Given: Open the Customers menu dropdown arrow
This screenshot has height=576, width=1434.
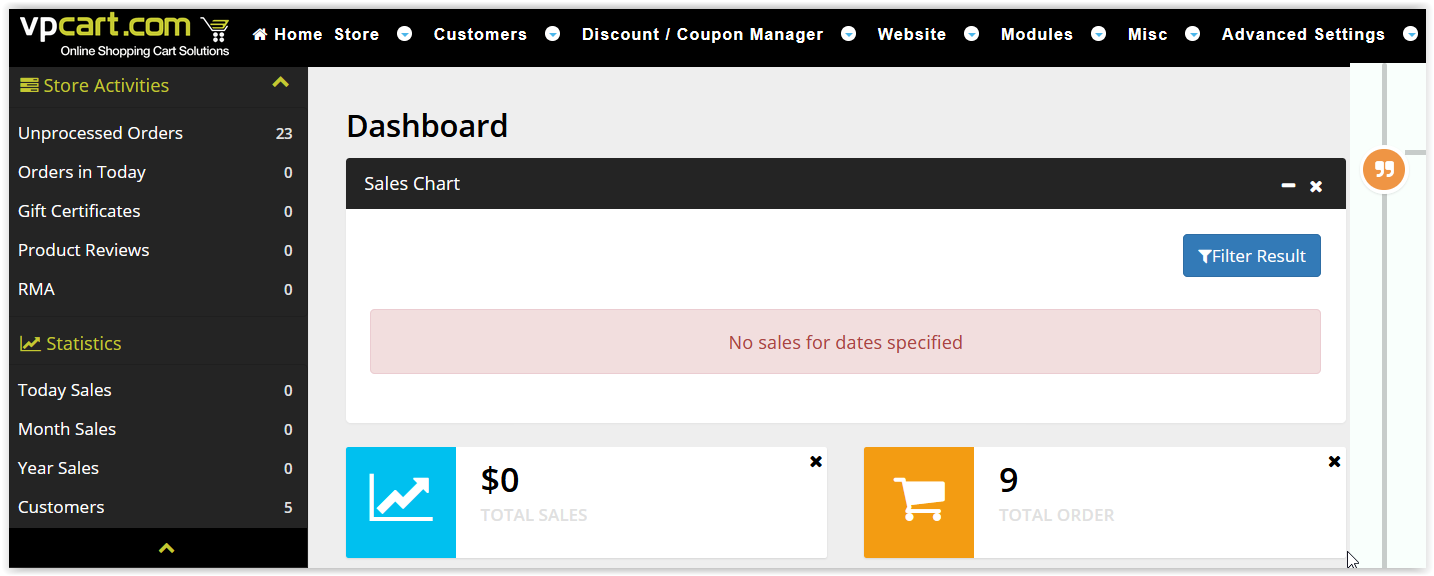Looking at the screenshot, I should point(552,34).
